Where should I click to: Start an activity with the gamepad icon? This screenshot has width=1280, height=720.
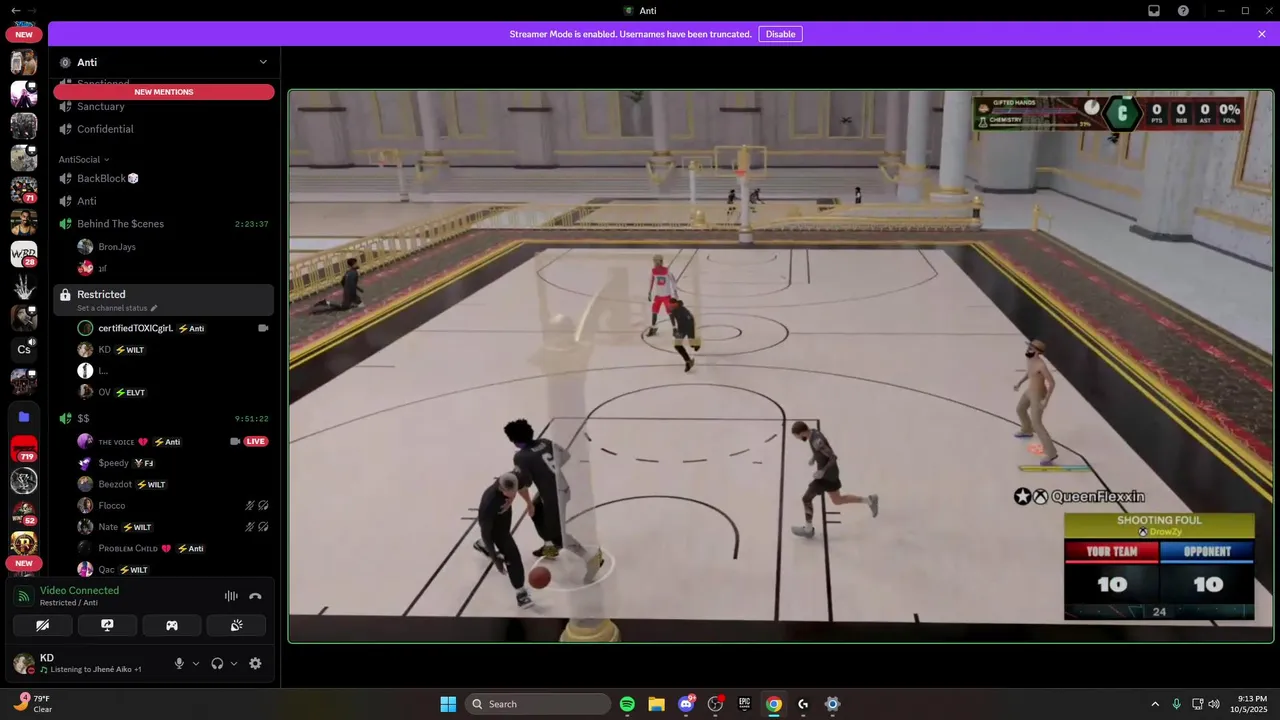pos(172,625)
